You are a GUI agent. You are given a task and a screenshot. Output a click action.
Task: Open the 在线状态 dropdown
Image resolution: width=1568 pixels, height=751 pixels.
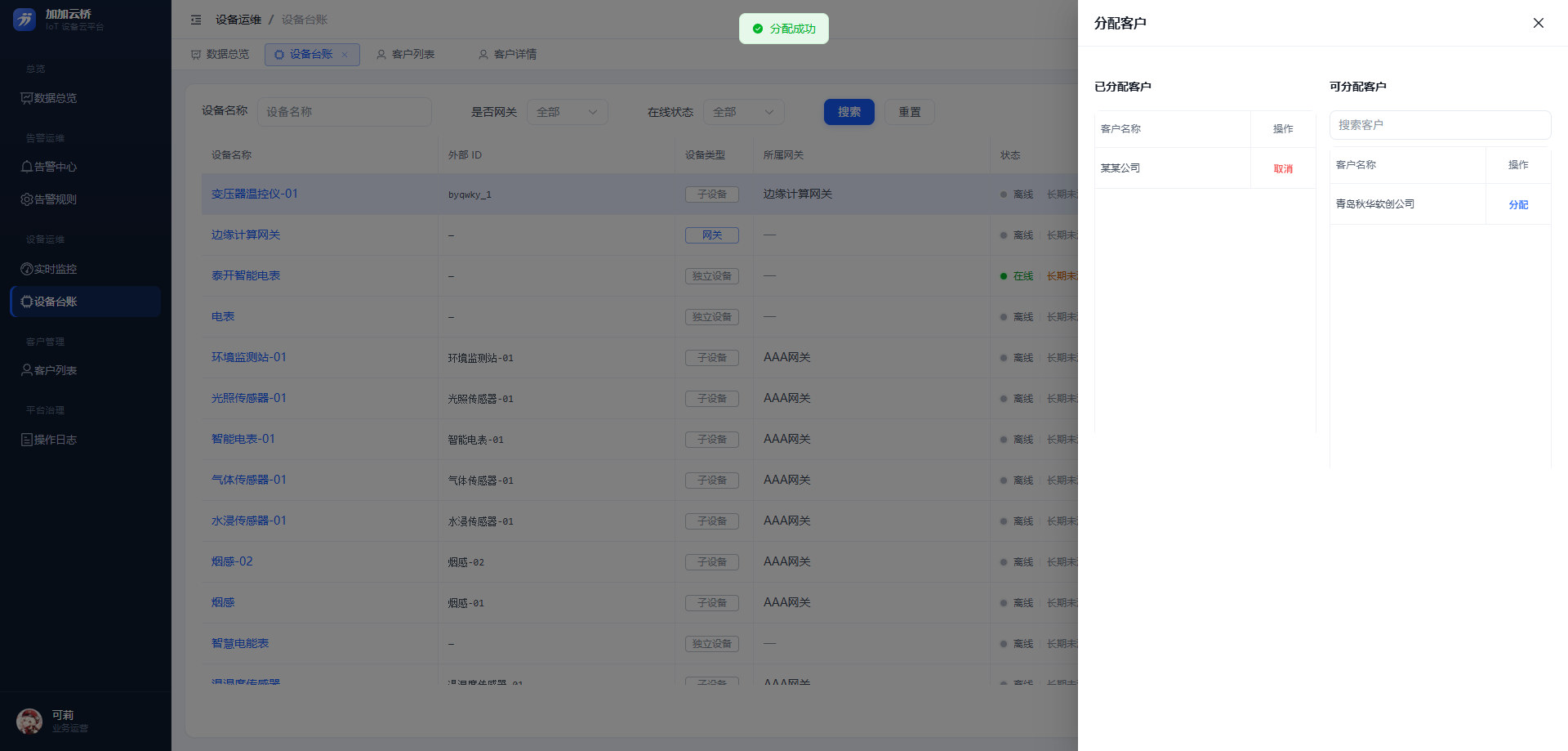744,112
